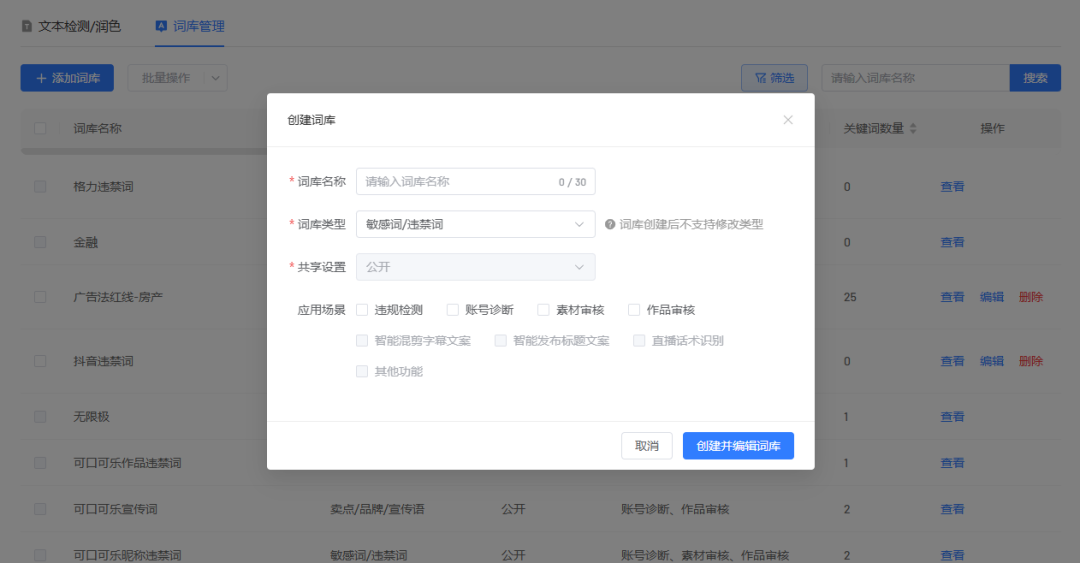Click the 账号诊断、作品审核 scenario cell

click(x=675, y=509)
